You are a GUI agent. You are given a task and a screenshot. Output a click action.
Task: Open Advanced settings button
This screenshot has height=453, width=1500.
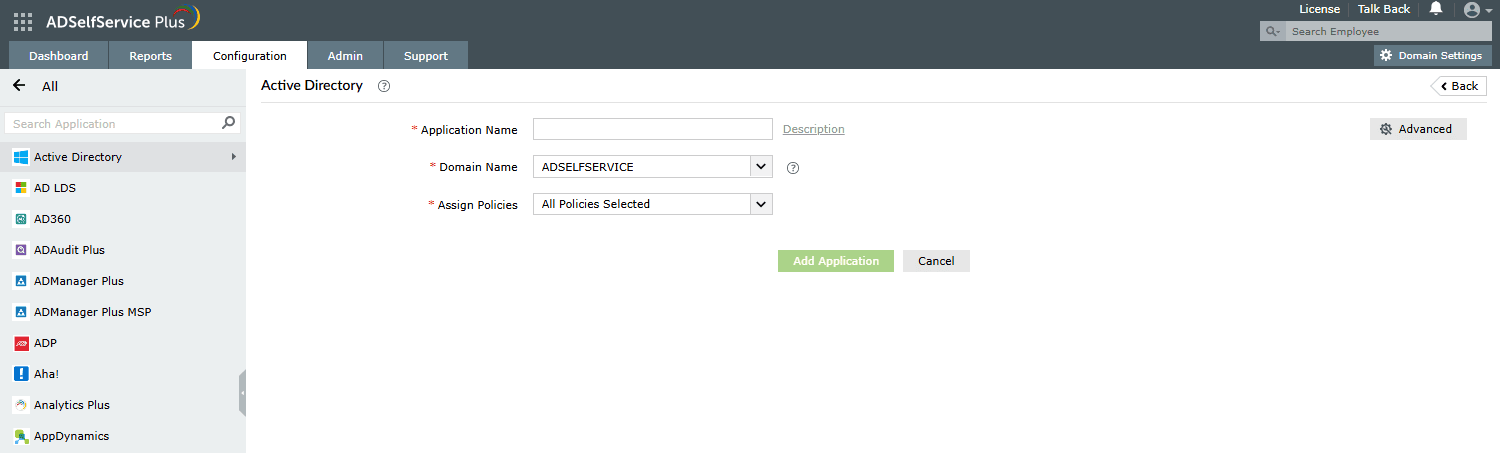tap(1417, 129)
